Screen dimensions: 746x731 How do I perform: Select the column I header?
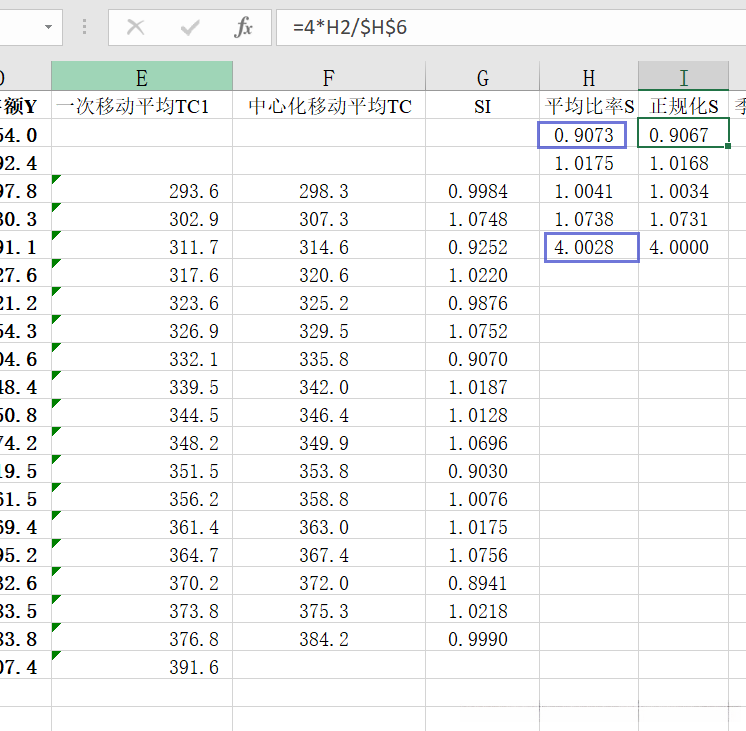point(684,77)
